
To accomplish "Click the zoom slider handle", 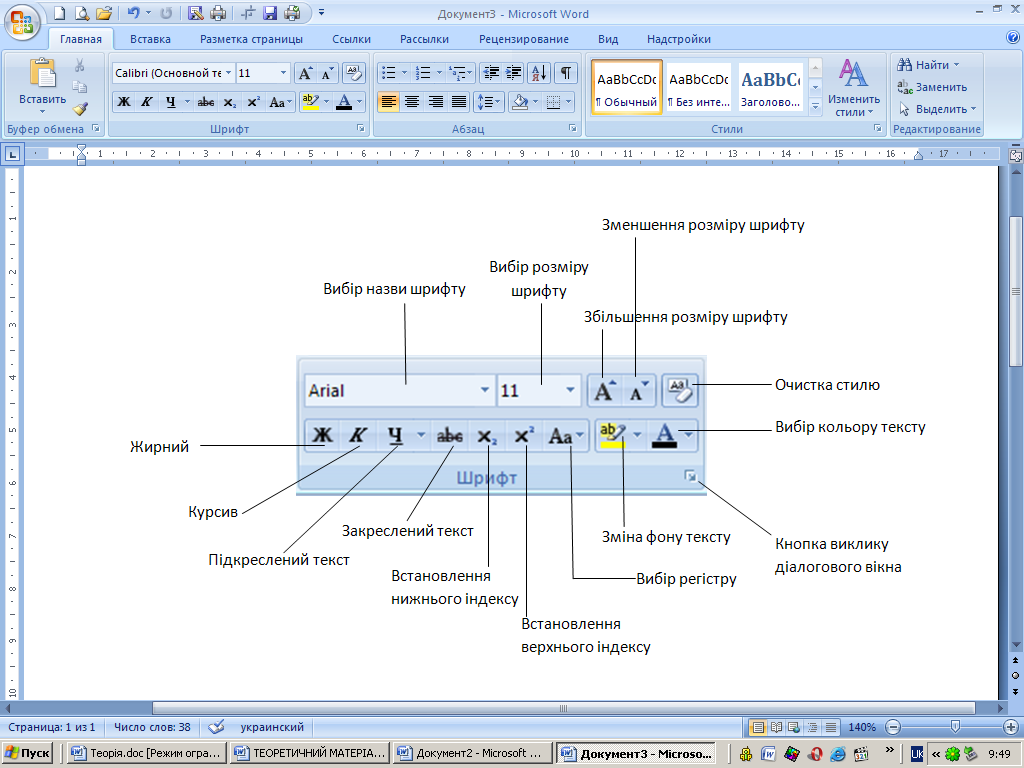I will (955, 726).
